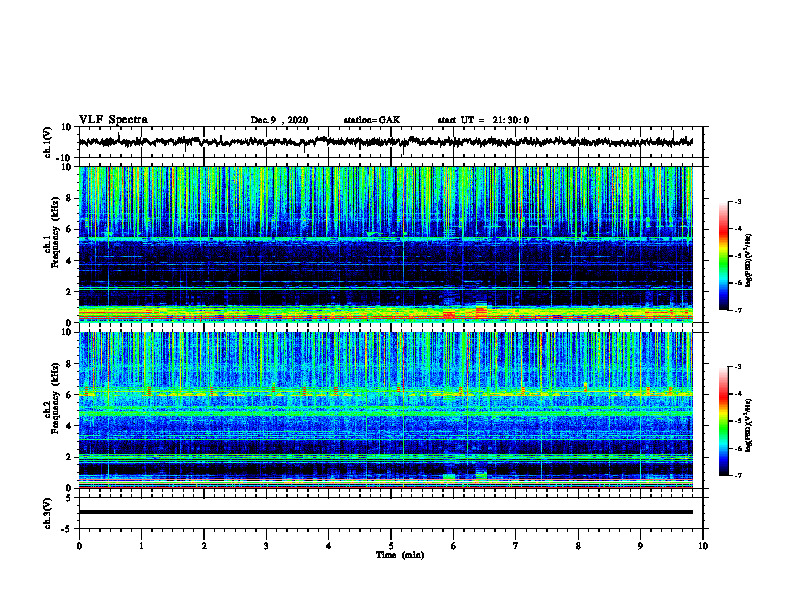
Task: Click inside the ch.2 spectrogram panel
Action: (385, 410)
